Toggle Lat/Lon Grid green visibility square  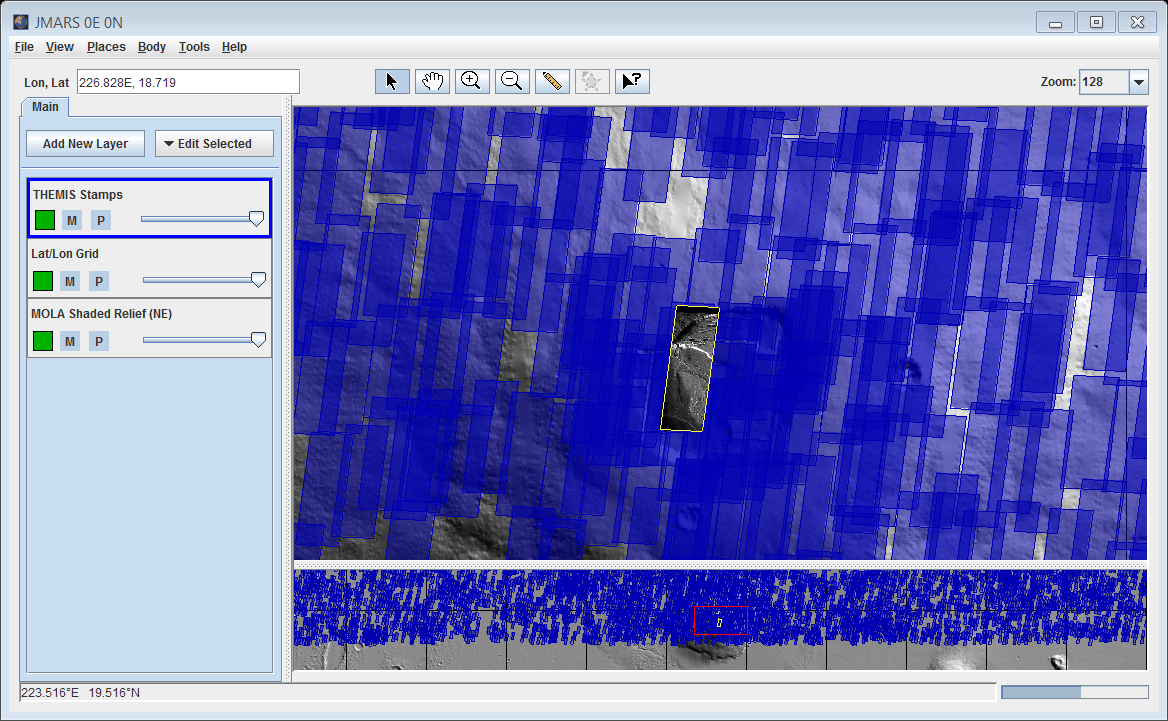coord(43,281)
